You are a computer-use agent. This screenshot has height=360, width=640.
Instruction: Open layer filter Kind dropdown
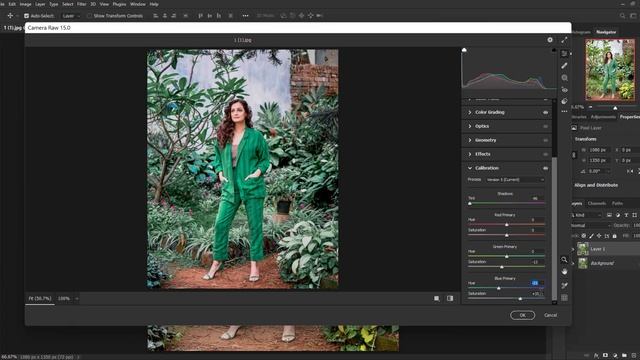587,215
